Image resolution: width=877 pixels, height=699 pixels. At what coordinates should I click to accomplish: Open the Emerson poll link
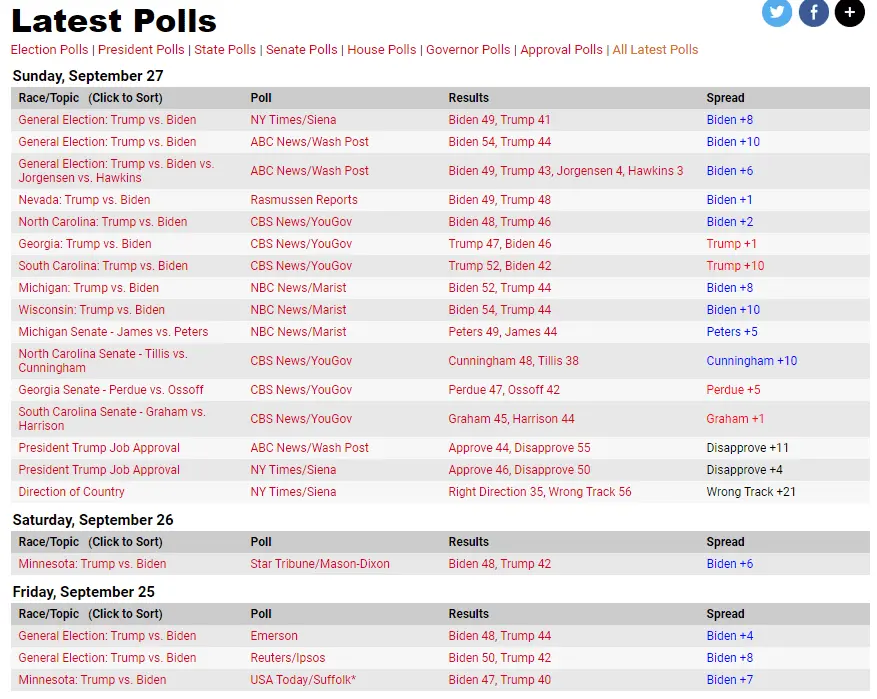coord(273,636)
